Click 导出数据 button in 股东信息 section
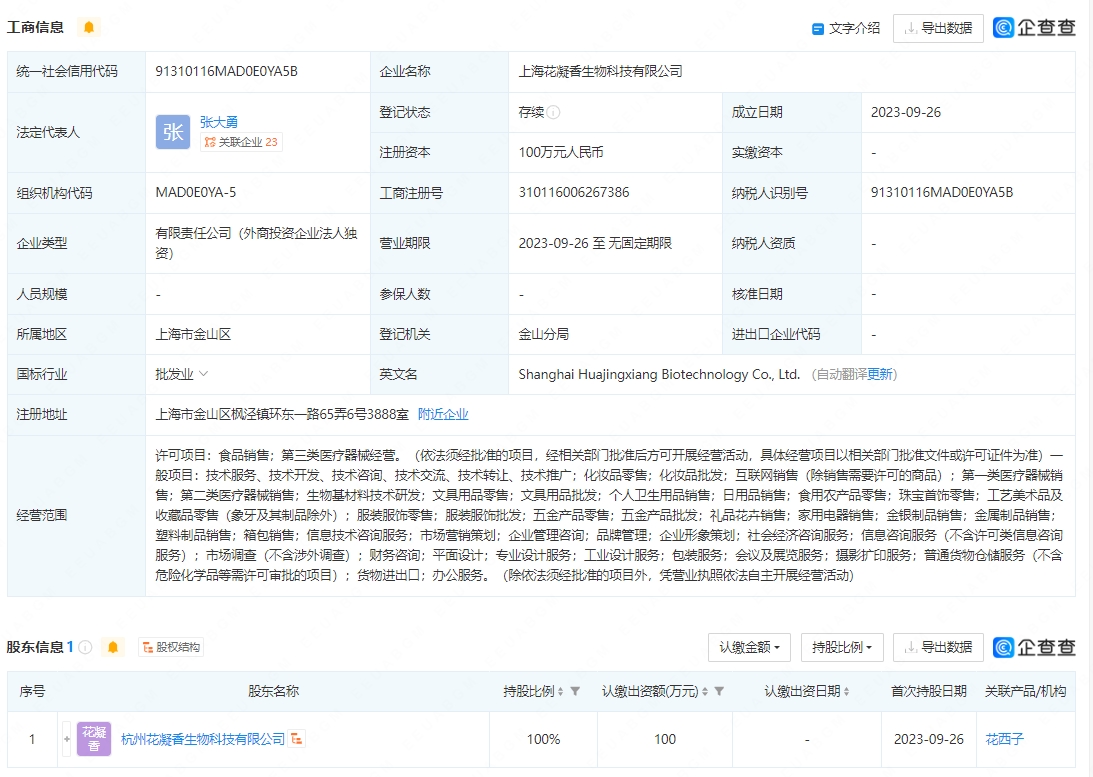Viewport: 1093px width, 777px height. [938, 647]
